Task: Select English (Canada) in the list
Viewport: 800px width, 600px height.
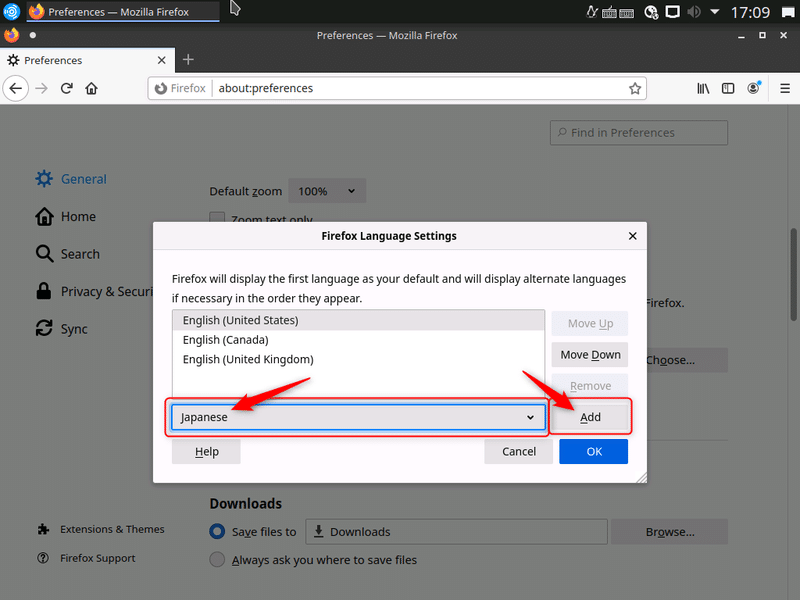Action: point(358,339)
